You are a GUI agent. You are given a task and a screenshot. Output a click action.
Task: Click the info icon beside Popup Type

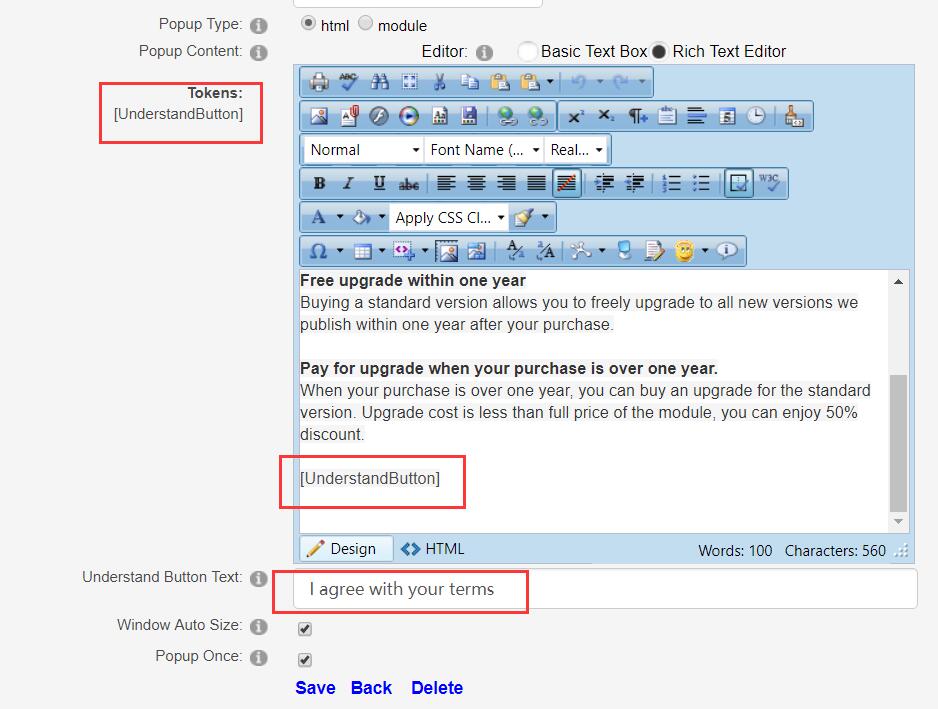coord(258,26)
